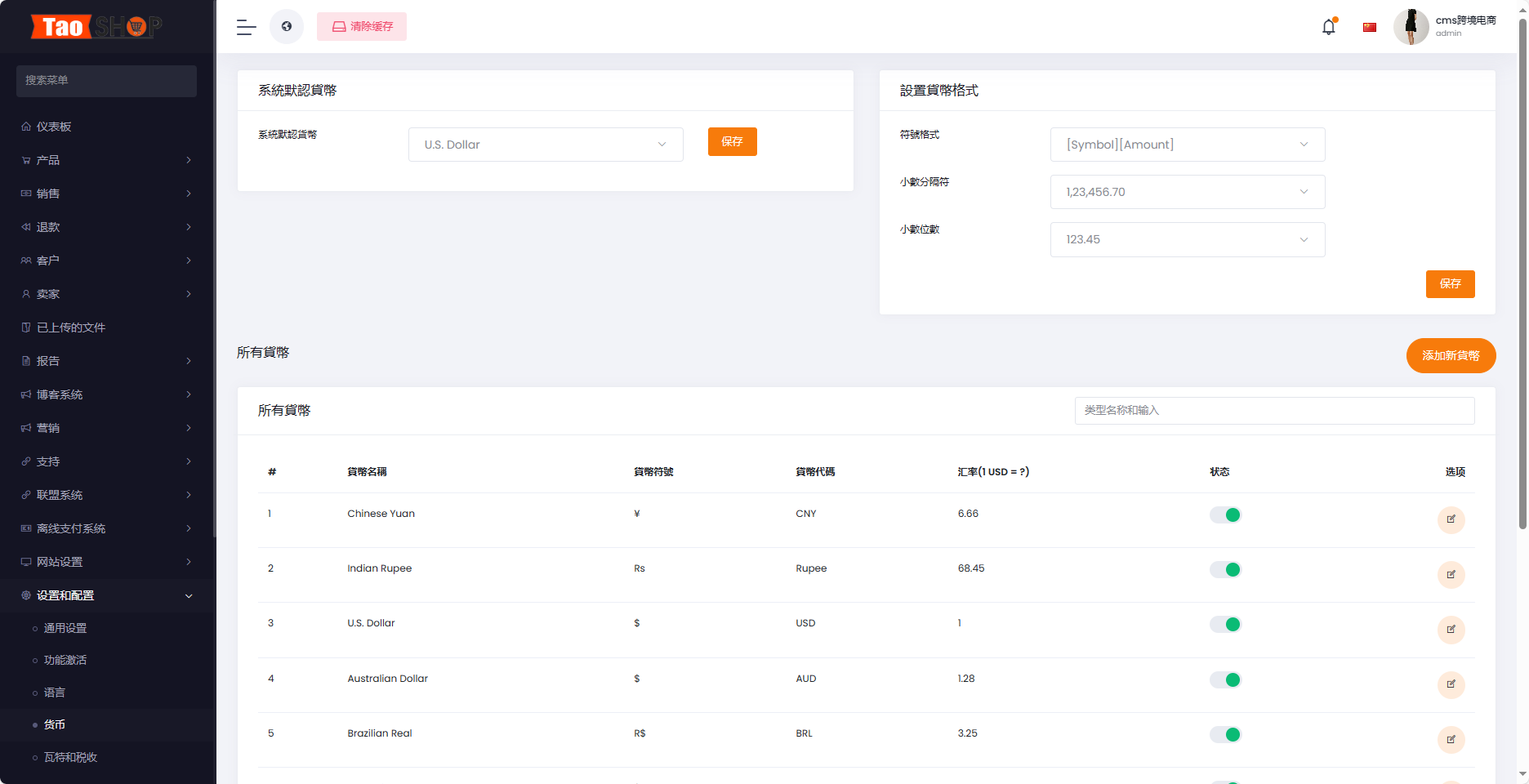Open the 语言 submenu item
This screenshot has height=784, width=1529.
tap(54, 693)
